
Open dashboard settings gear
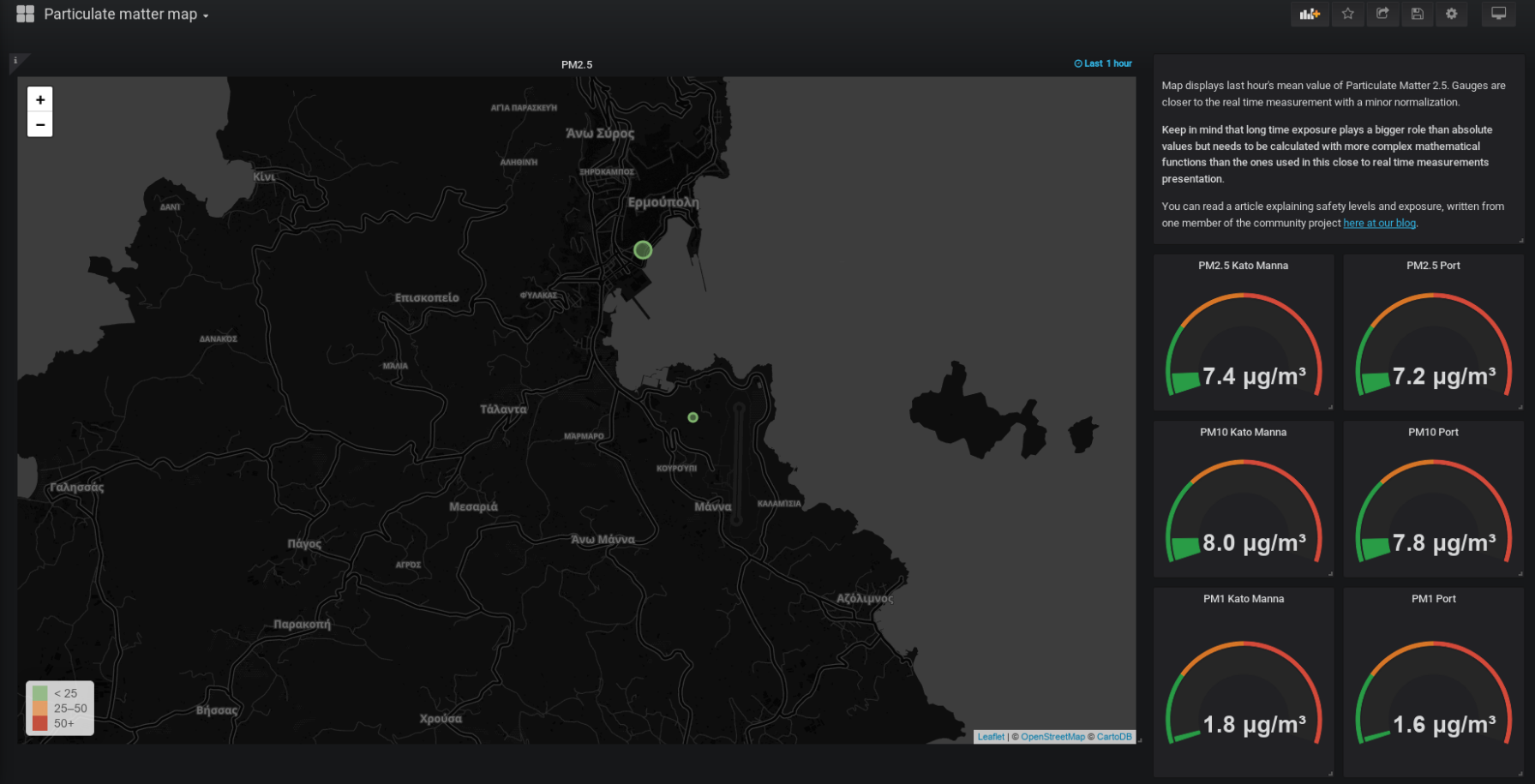(1451, 14)
